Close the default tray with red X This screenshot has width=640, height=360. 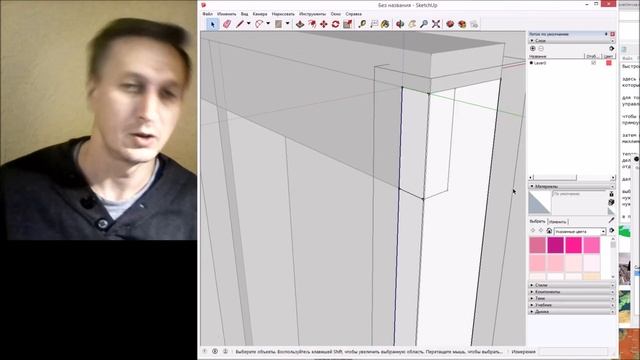tap(612, 34)
